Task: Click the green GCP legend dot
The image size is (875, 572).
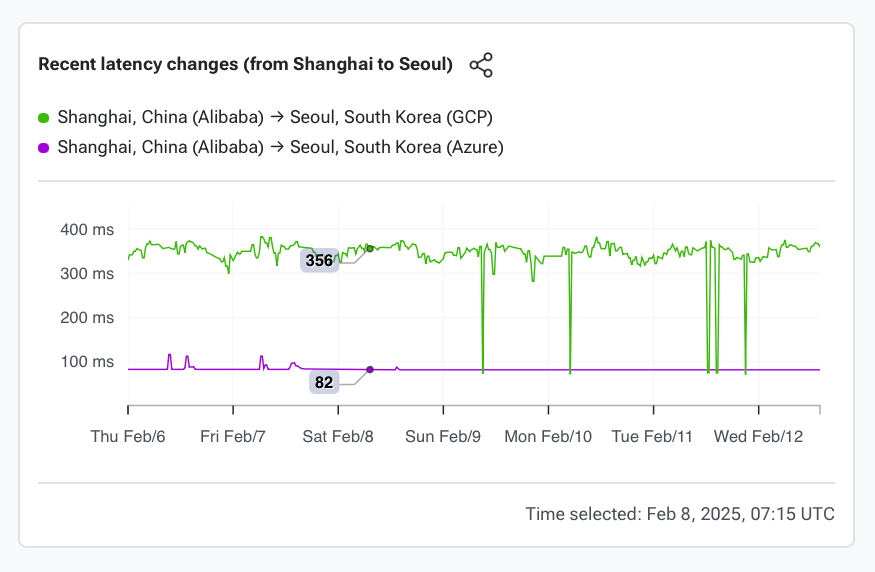Action: click(44, 118)
